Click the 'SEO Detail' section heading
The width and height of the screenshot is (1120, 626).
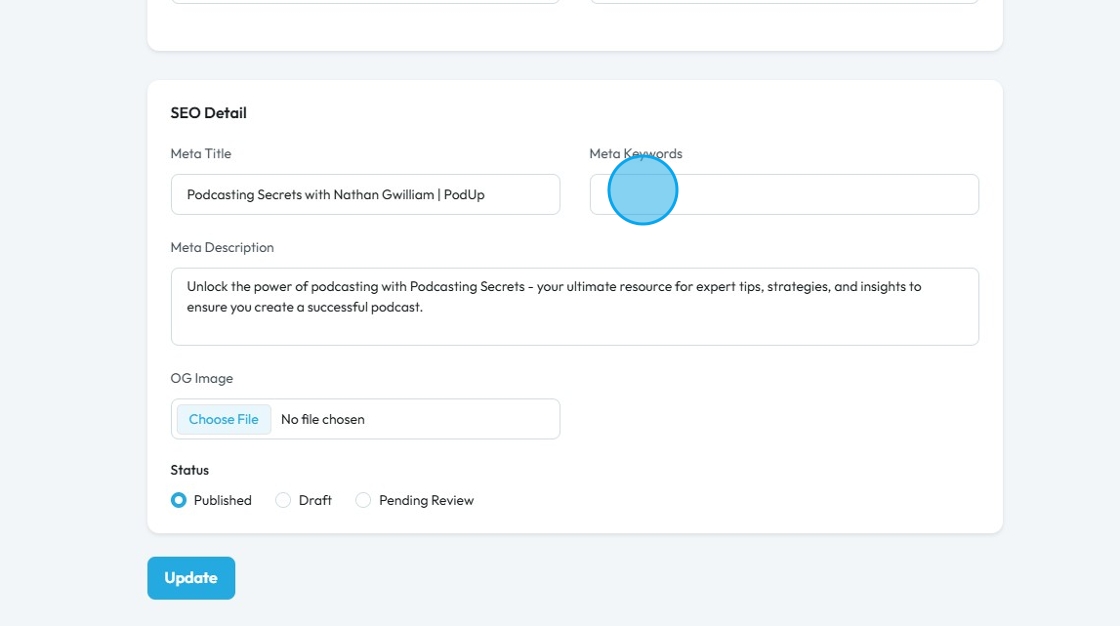(x=209, y=113)
